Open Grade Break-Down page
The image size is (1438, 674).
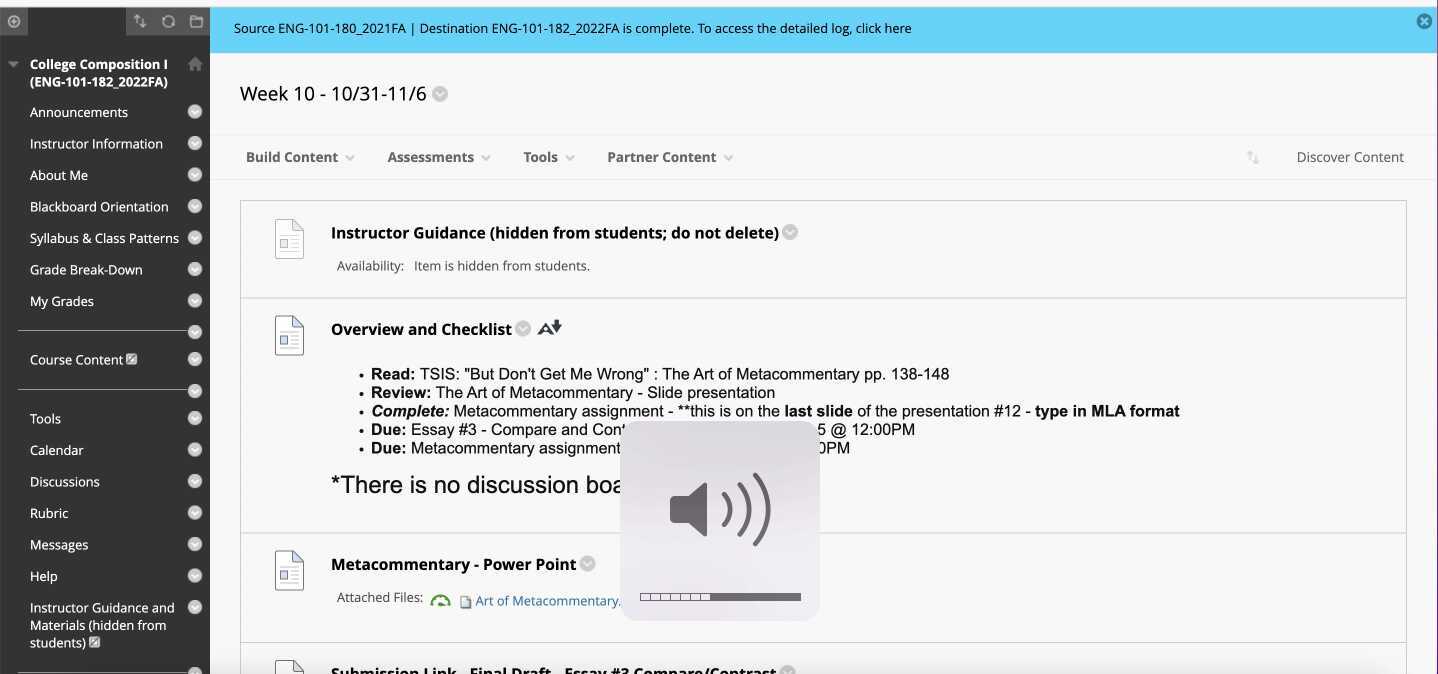86,270
